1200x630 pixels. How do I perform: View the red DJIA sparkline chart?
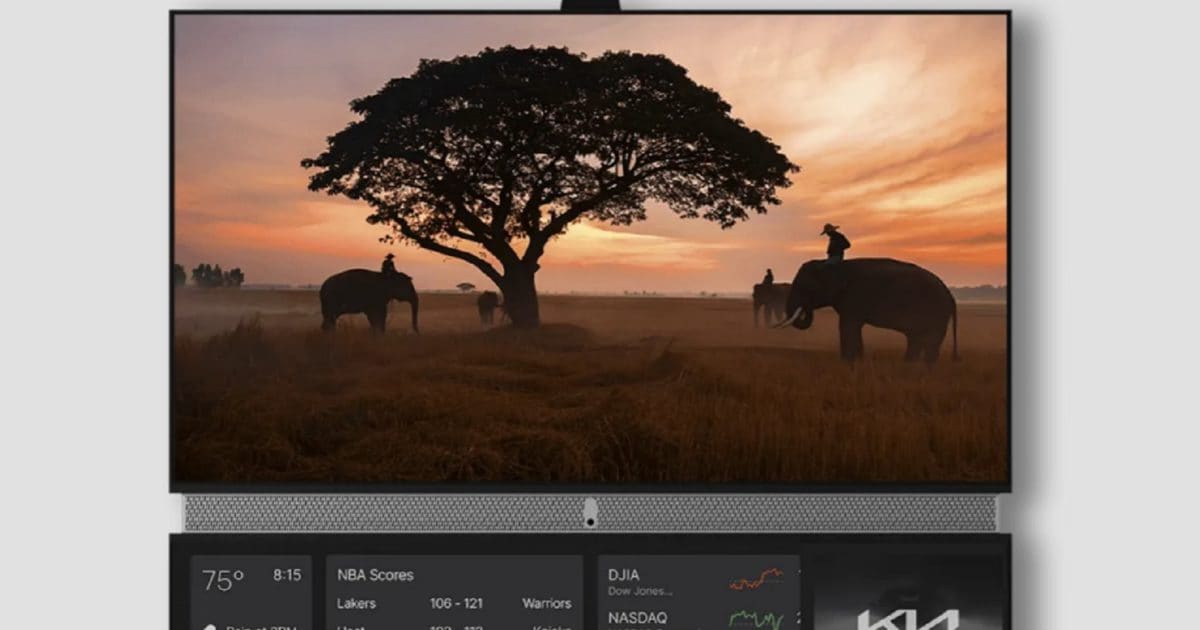tap(756, 579)
